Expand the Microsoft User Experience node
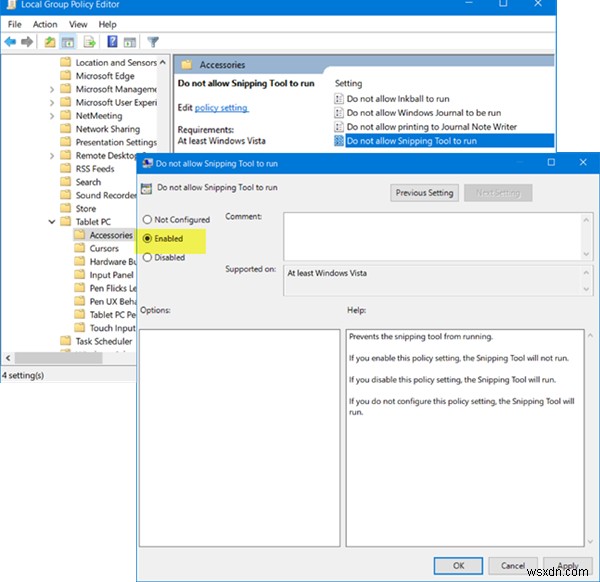The image size is (600, 582). pos(52,103)
